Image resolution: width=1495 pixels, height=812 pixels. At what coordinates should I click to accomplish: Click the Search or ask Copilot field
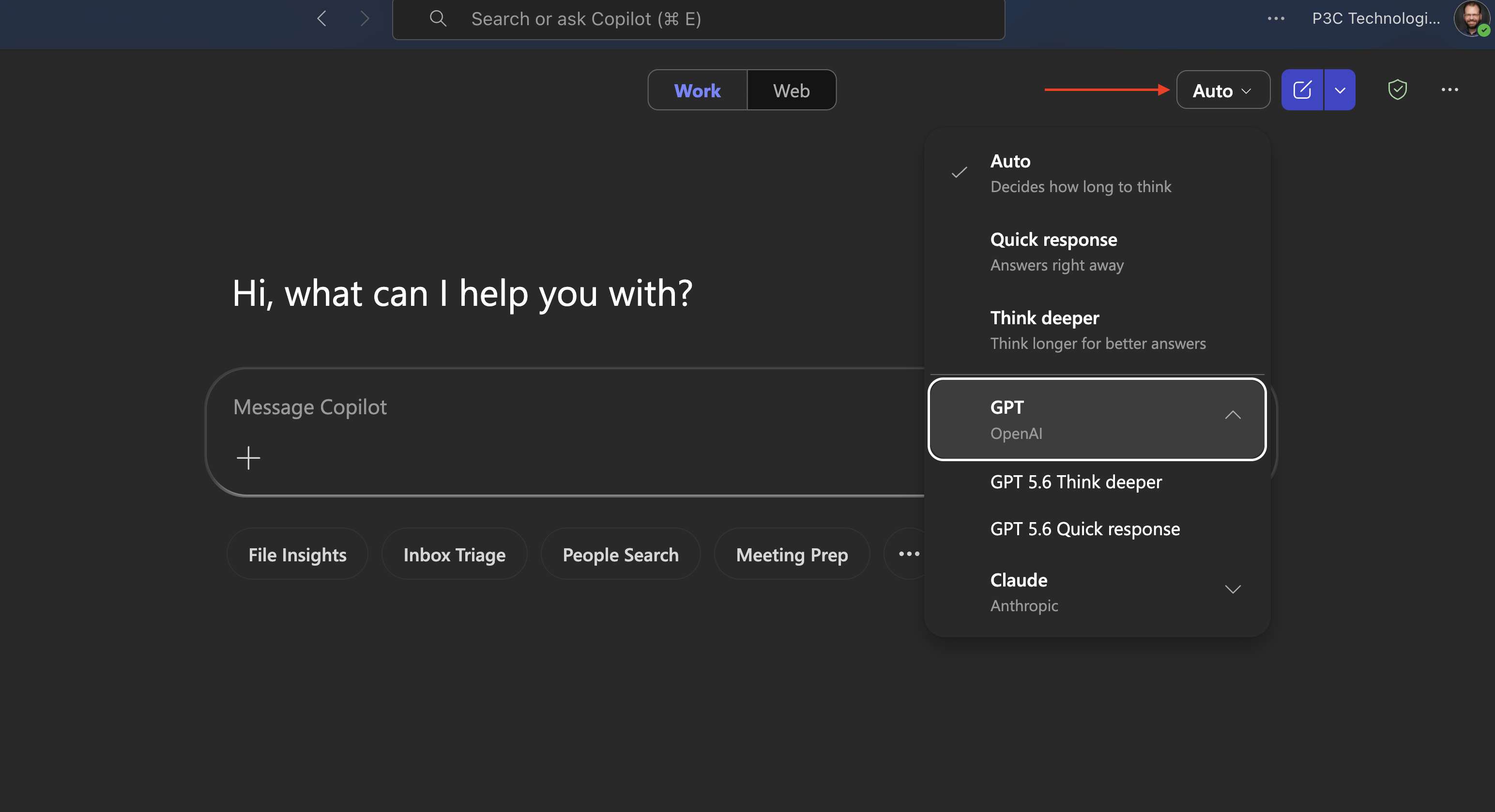tap(699, 18)
